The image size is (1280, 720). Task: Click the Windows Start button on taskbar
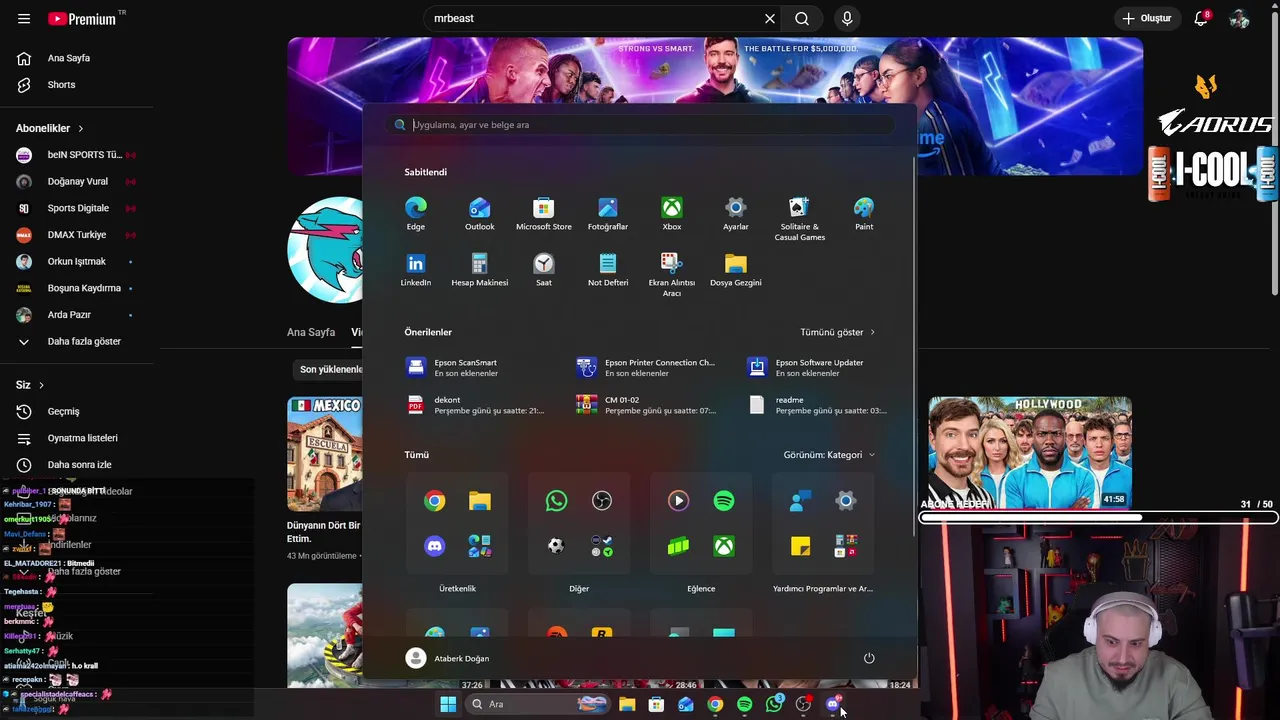tap(448, 704)
